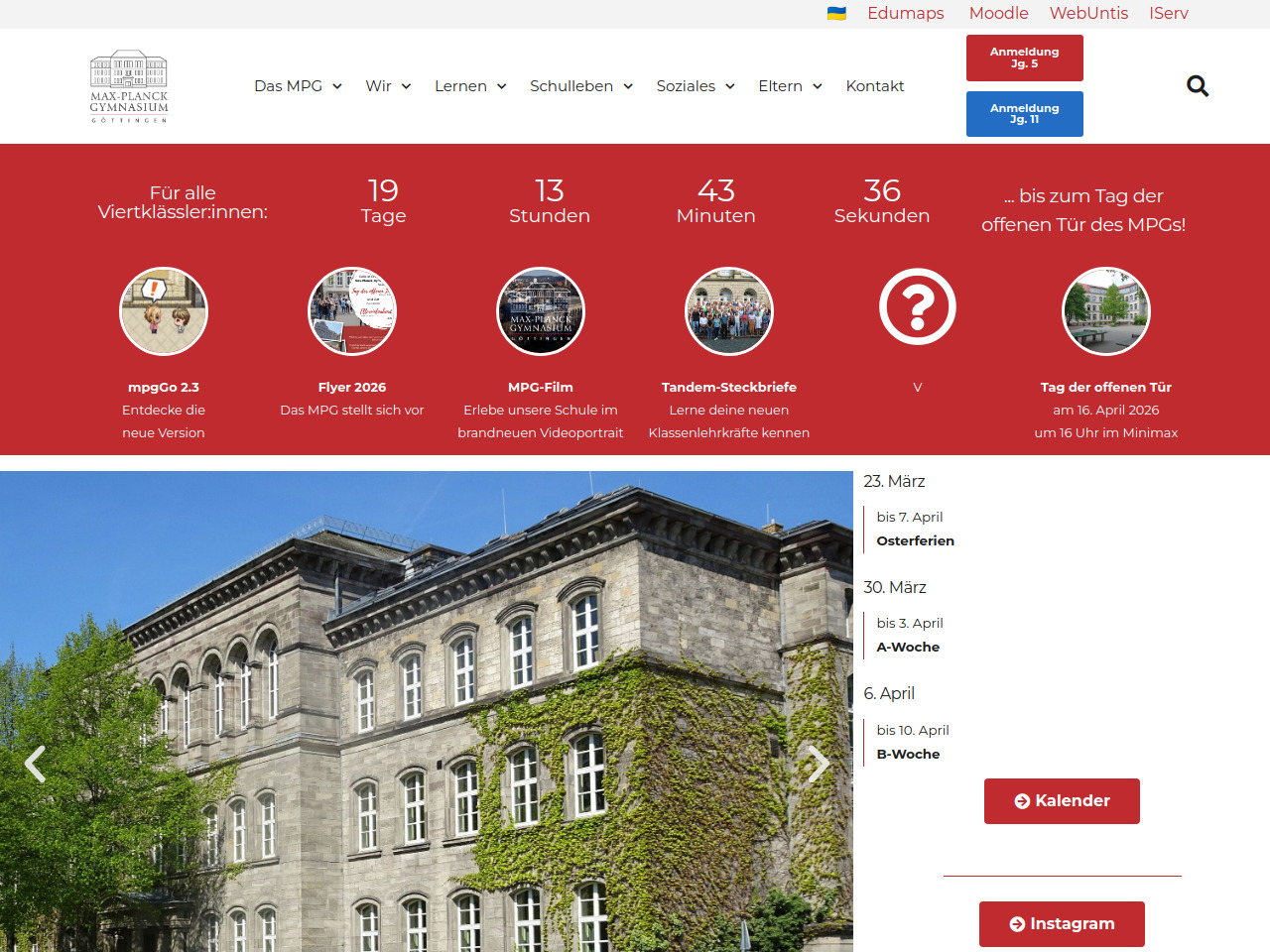Open the Kalender button

pos(1062,801)
